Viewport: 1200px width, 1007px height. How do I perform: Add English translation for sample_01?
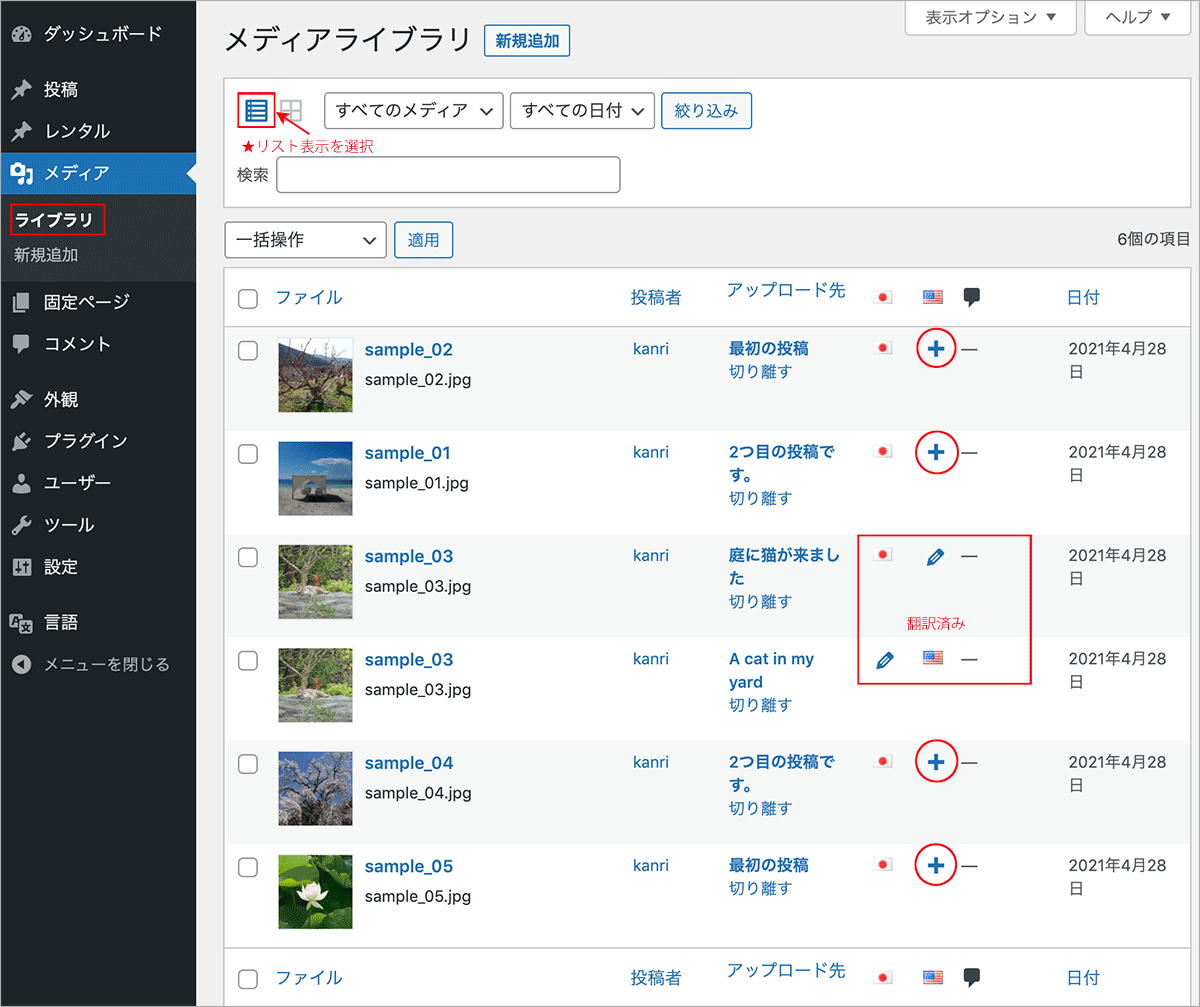936,453
